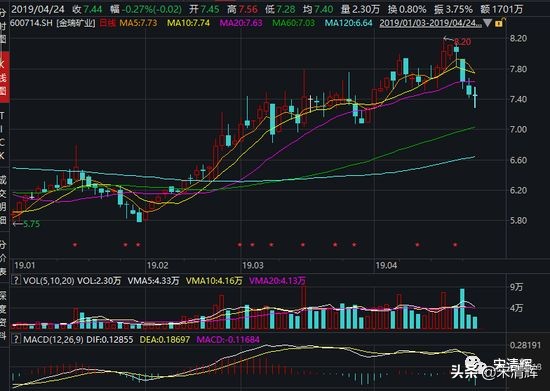
Task: Select the MA20:7.63 indicator label
Action: (x=241, y=23)
